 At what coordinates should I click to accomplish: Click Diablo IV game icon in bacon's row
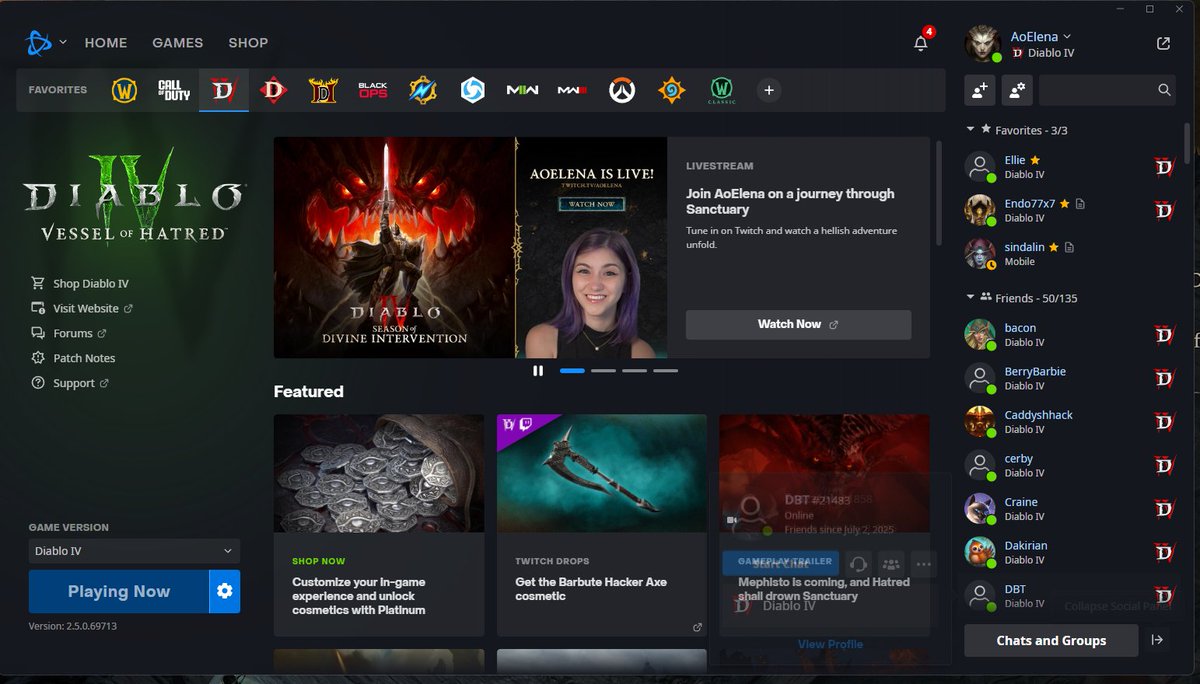[x=1164, y=335]
